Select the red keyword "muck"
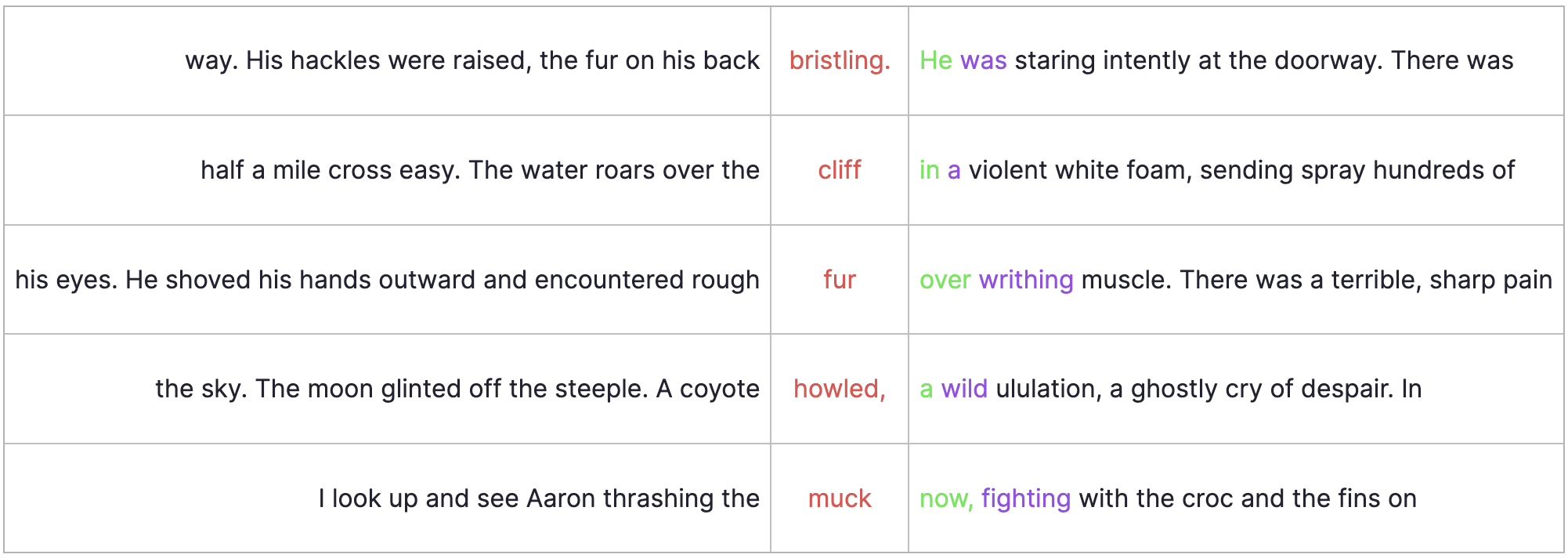 click(839, 498)
